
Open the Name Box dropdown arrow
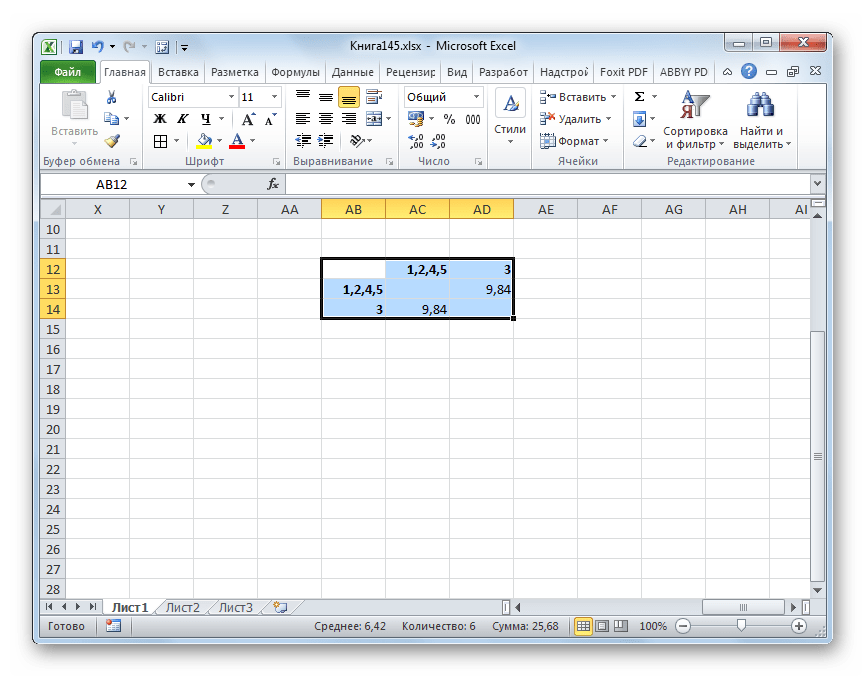(x=191, y=185)
